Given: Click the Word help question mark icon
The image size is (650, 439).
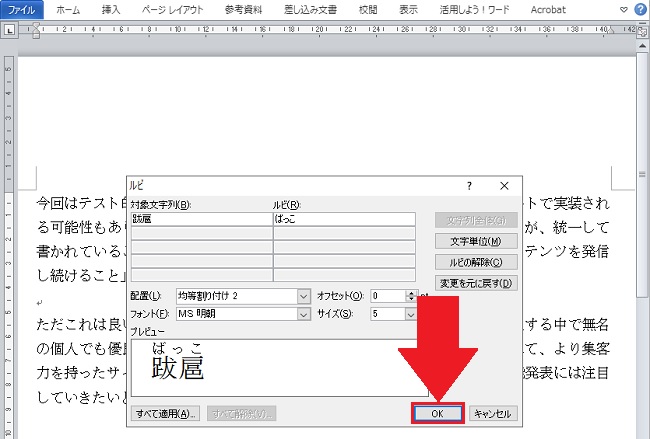Looking at the screenshot, I should click(x=640, y=10).
